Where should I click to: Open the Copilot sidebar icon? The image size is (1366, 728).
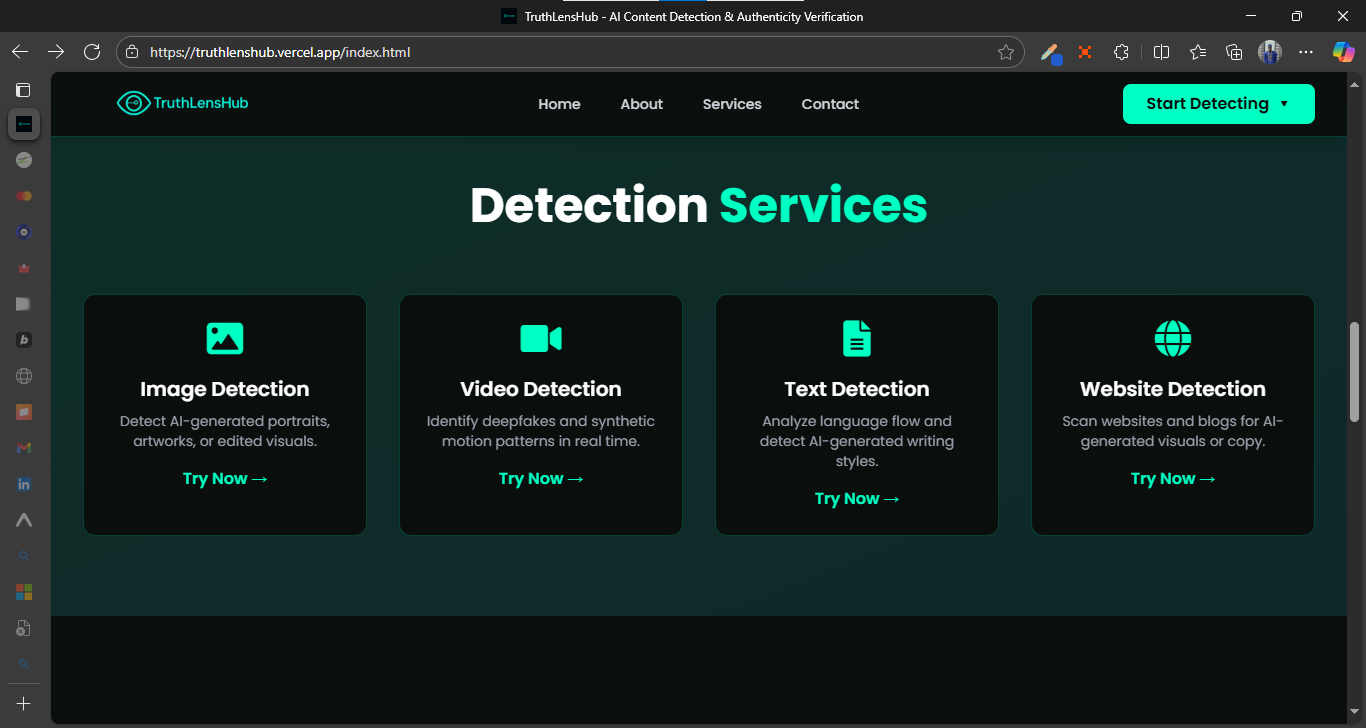[x=1343, y=52]
